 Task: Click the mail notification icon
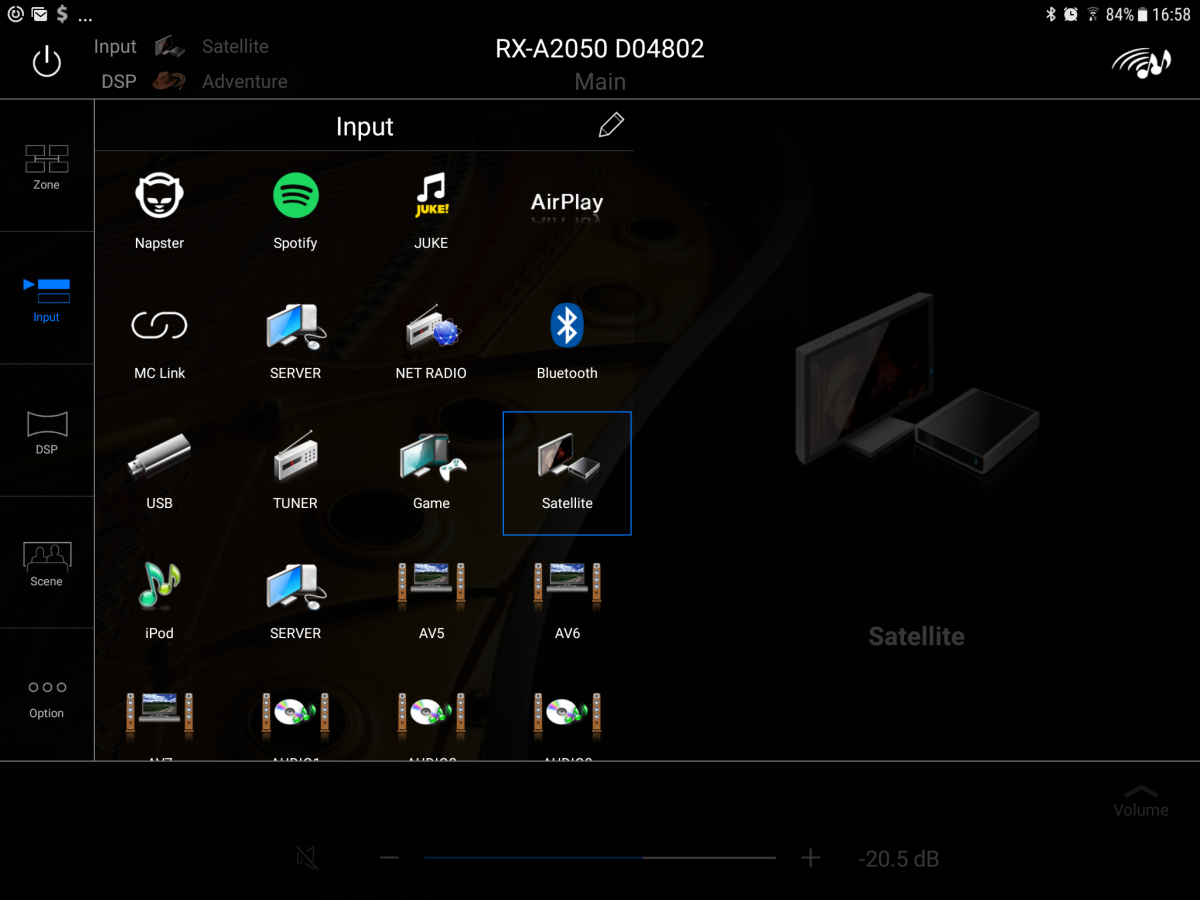point(40,14)
